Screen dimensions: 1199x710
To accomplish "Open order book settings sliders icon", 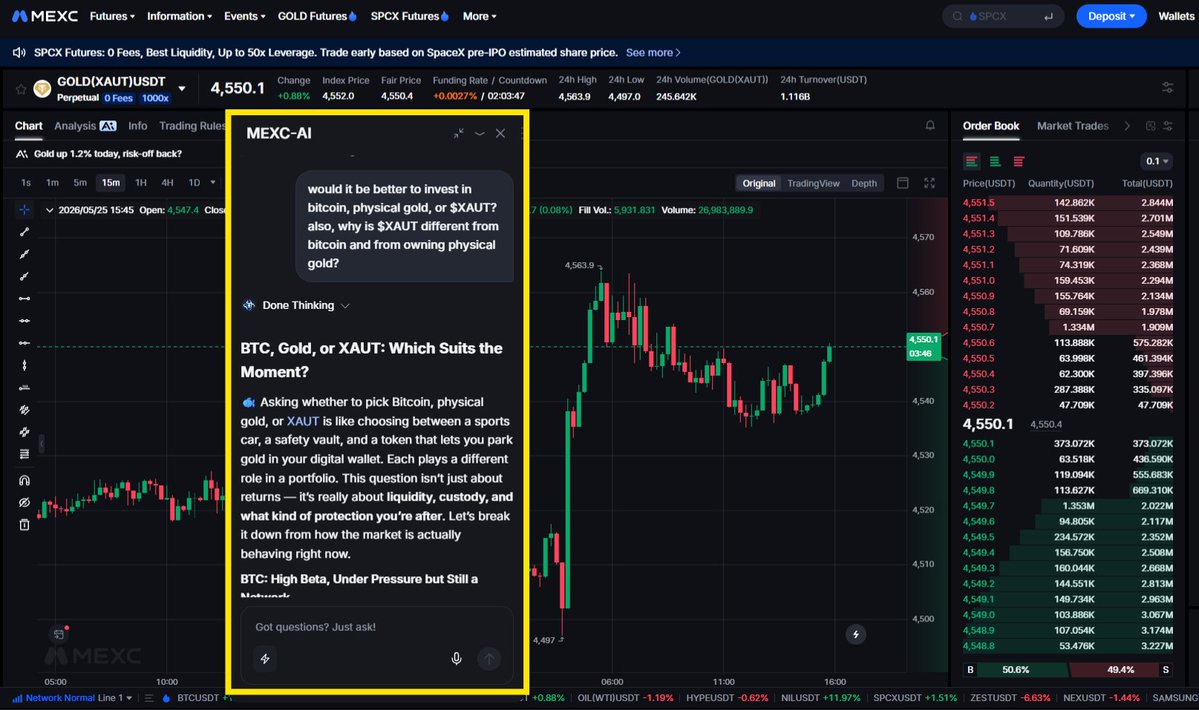I will [x=1168, y=125].
